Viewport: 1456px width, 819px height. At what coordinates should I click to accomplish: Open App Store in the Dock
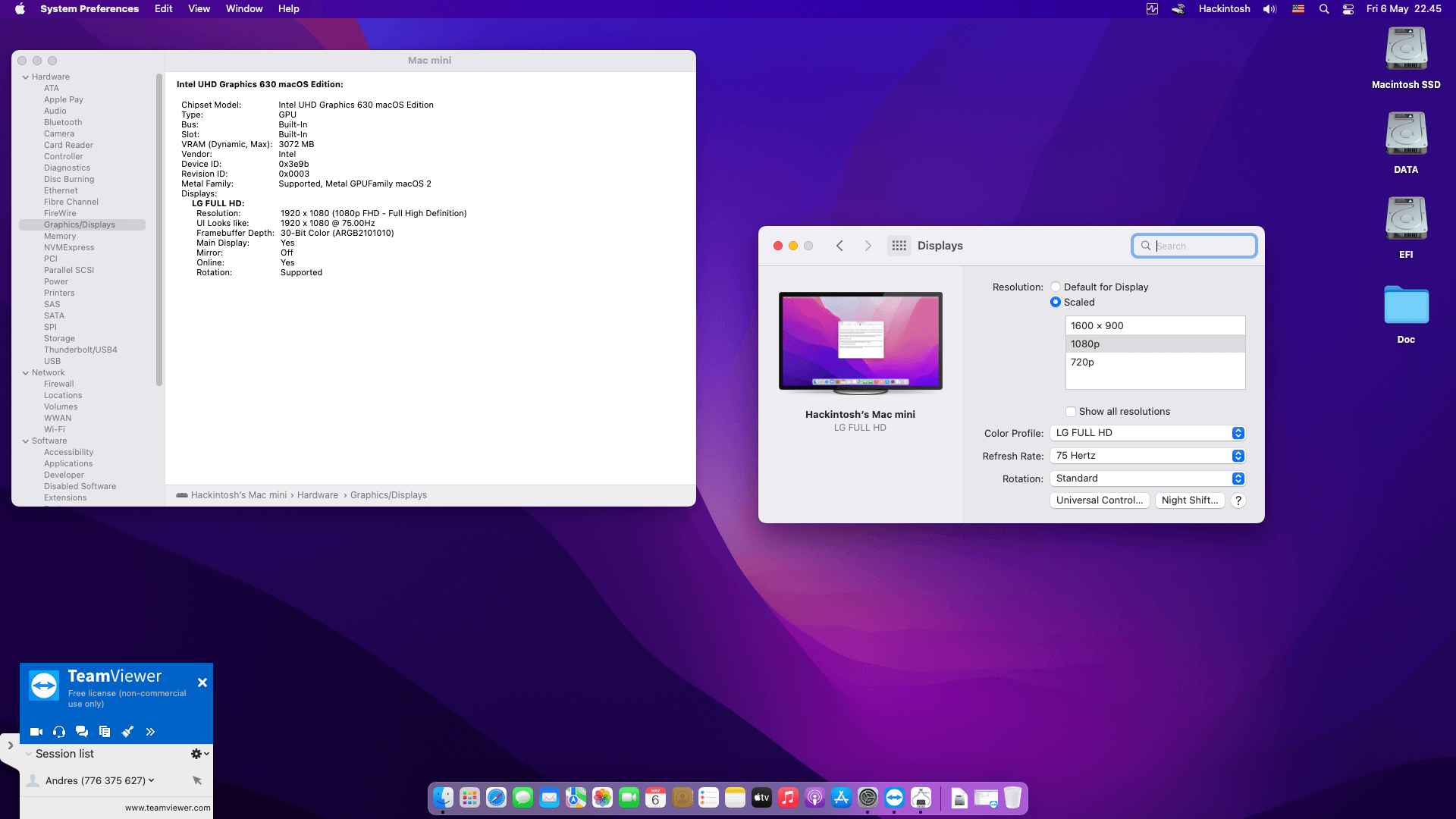coord(841,798)
